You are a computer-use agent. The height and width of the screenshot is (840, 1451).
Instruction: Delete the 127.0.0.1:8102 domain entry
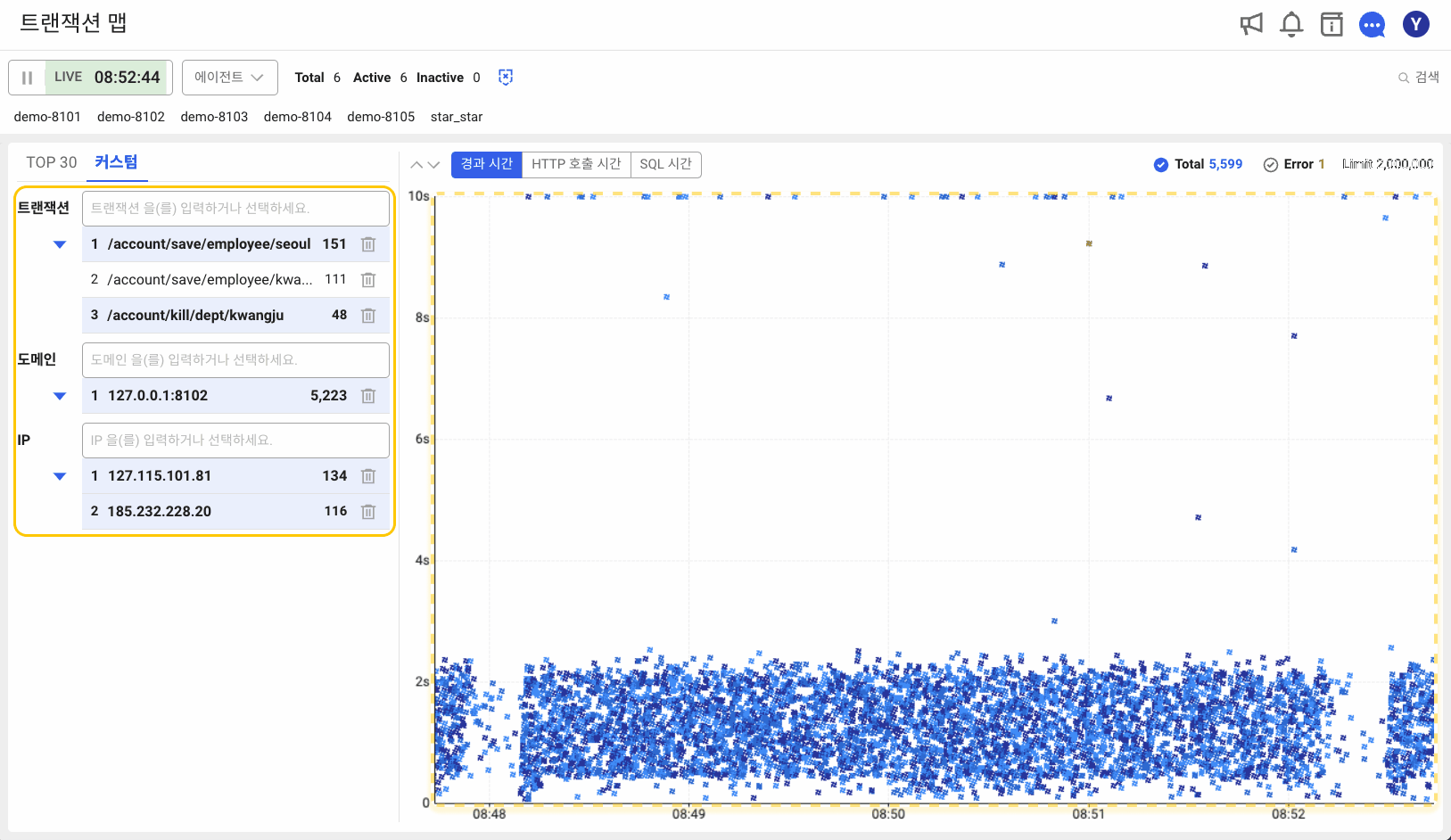pyautogui.click(x=368, y=396)
